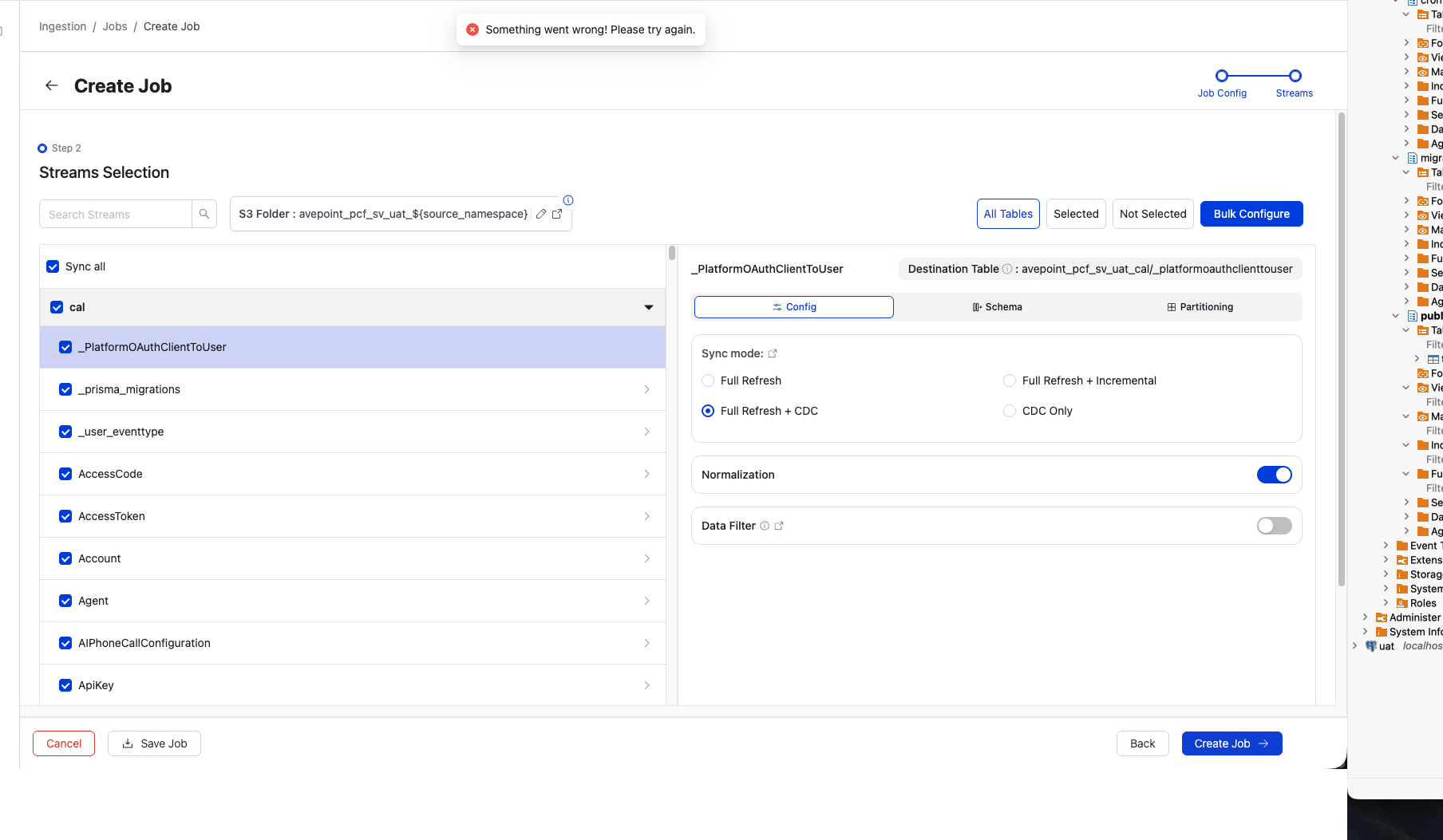This screenshot has width=1443, height=840.
Task: Switch to the Schema tab
Action: (997, 307)
